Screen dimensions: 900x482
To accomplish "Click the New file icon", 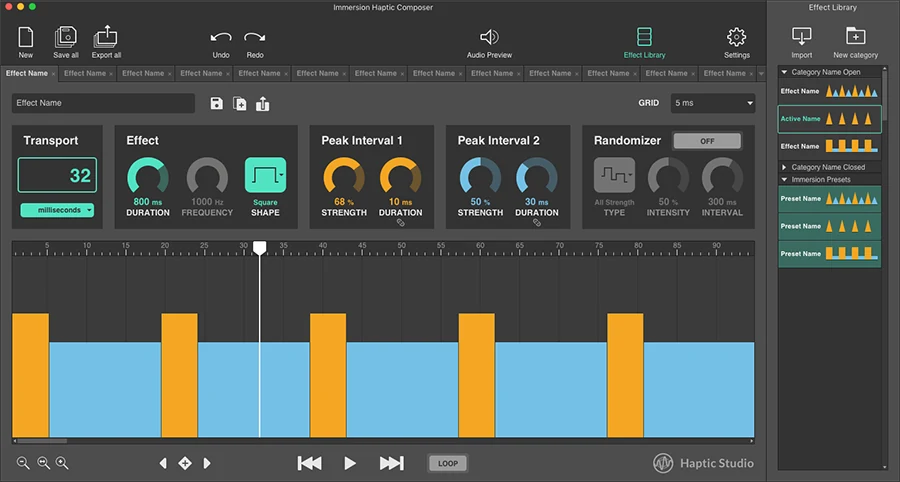I will pyautogui.click(x=25, y=37).
